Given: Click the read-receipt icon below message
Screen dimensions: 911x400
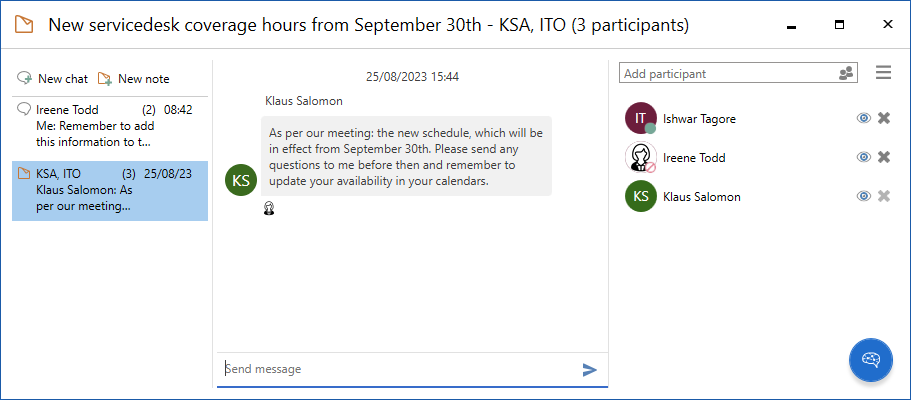Looking at the screenshot, I should pos(269,208).
